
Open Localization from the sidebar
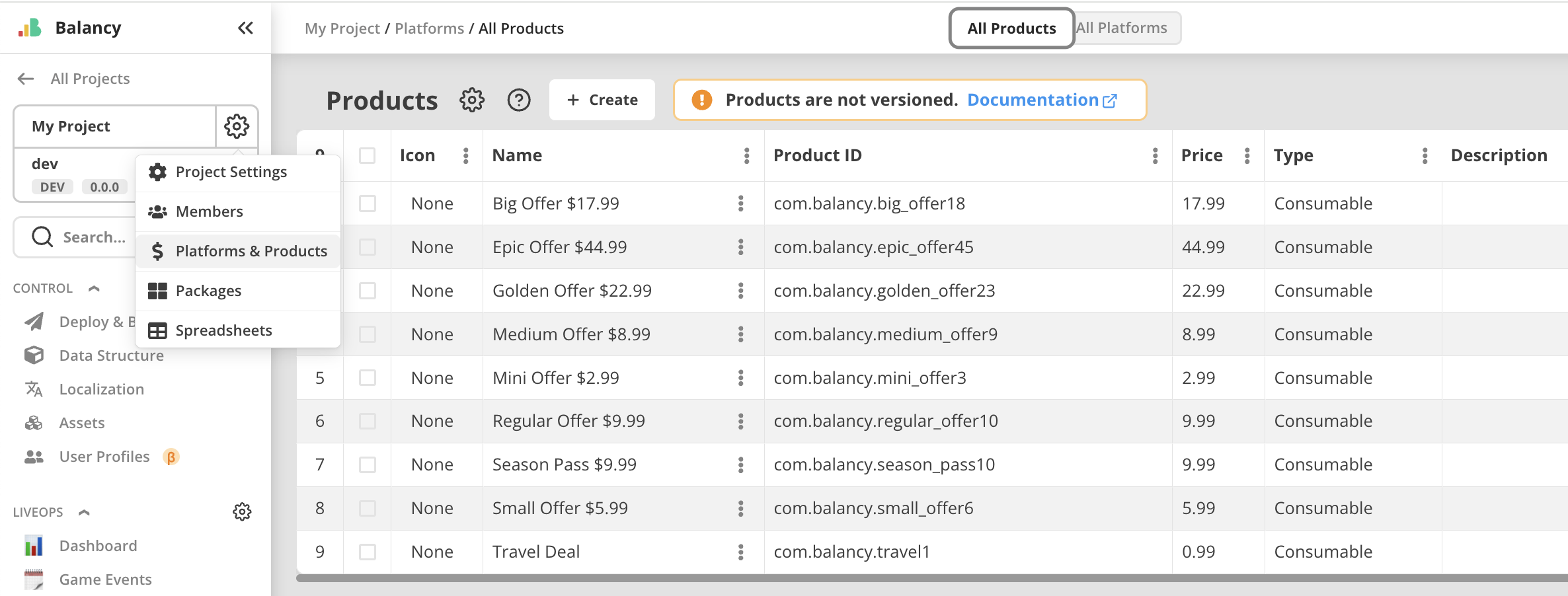pyautogui.click(x=101, y=389)
